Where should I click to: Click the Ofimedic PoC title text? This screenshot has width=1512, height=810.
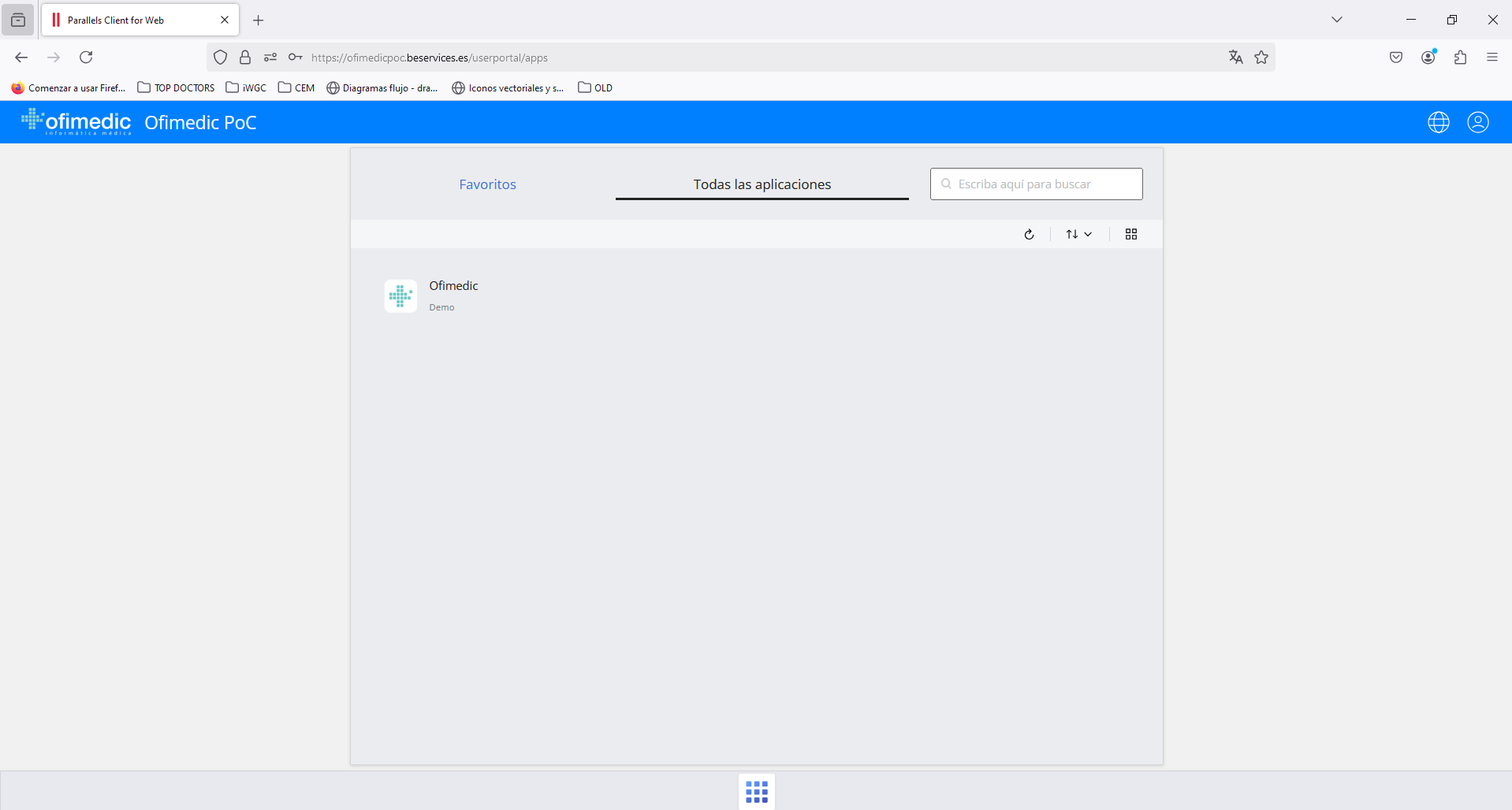(x=200, y=123)
